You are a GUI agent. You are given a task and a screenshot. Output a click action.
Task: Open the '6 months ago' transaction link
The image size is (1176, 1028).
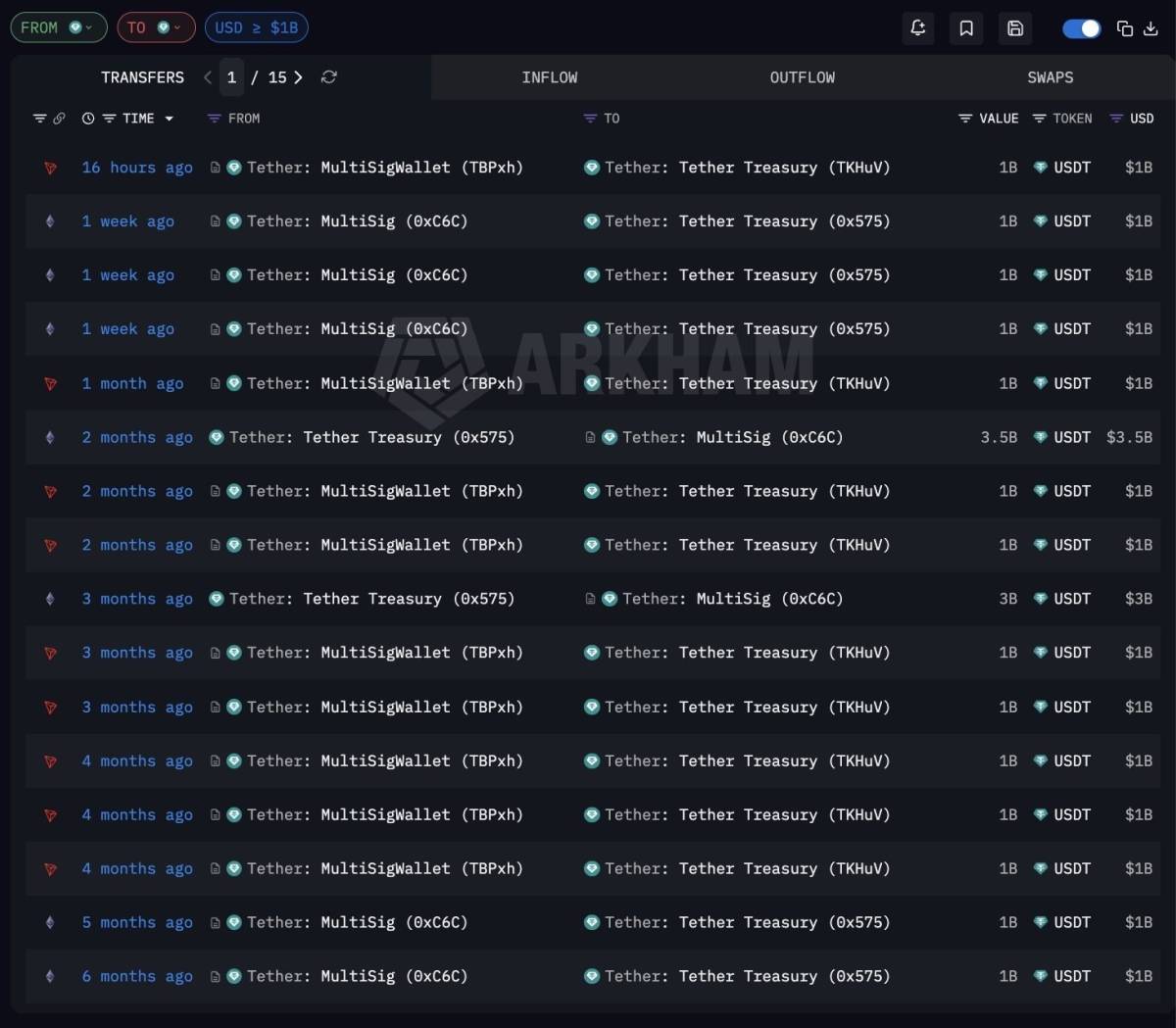137,977
